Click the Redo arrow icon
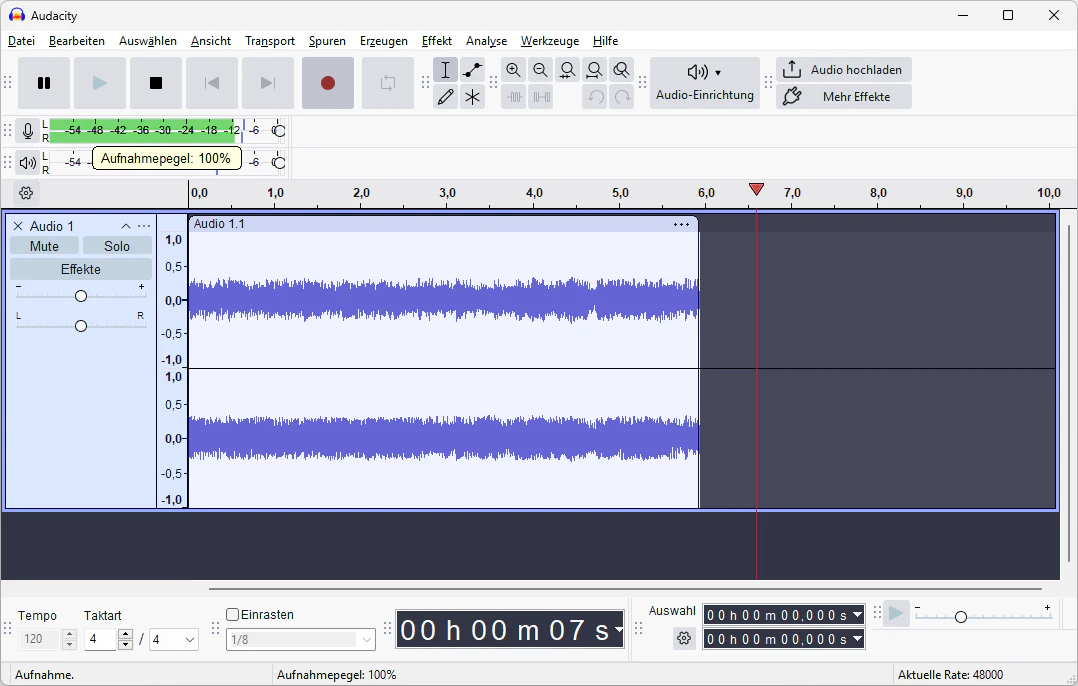1078x686 pixels. (x=622, y=97)
